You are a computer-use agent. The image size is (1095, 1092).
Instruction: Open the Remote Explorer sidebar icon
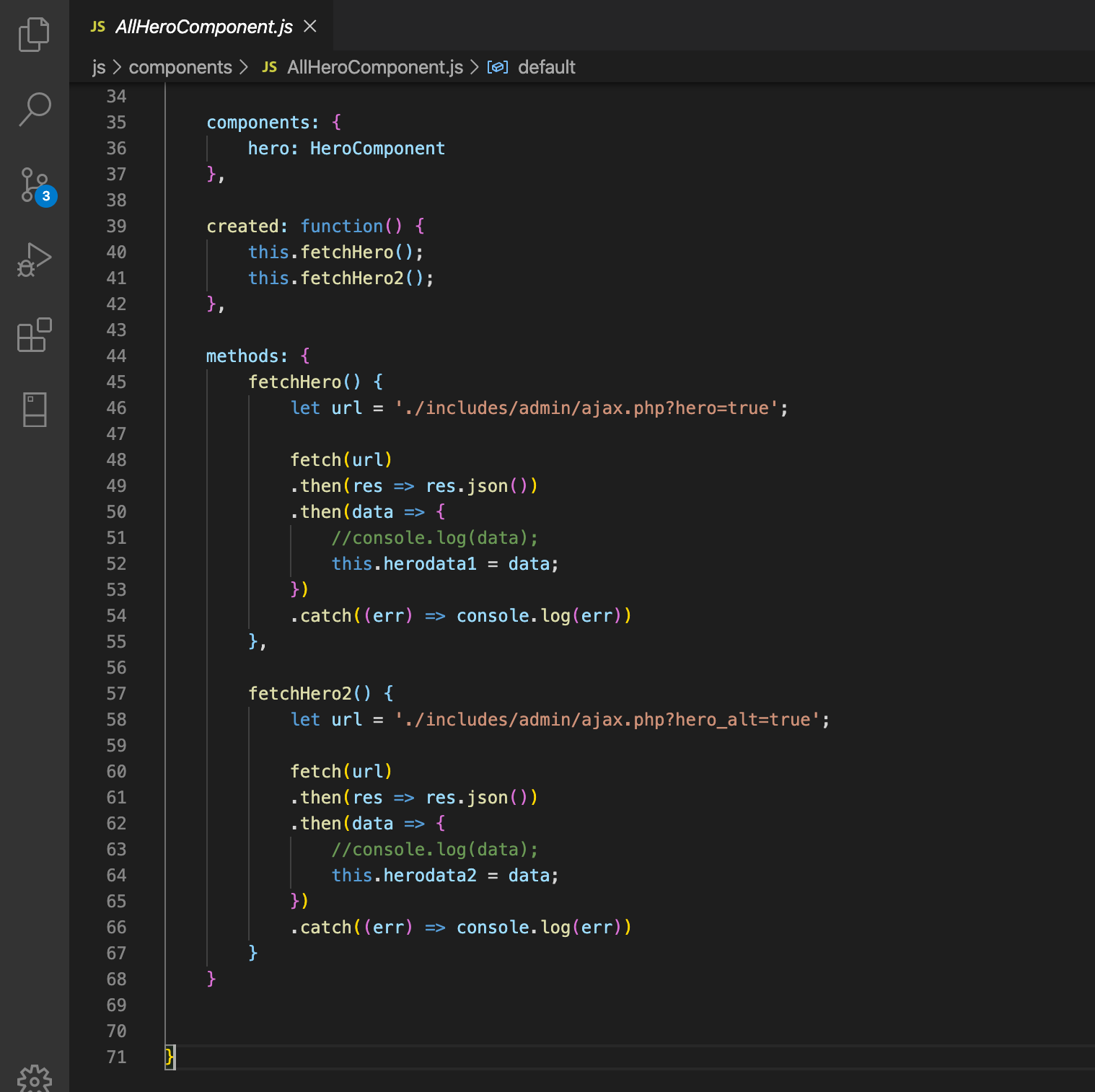coord(34,410)
